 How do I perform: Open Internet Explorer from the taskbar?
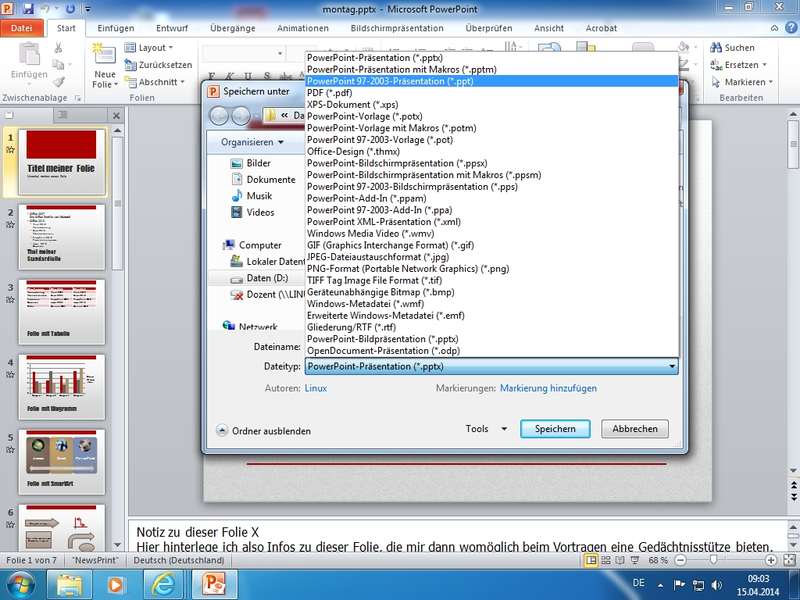tap(163, 585)
